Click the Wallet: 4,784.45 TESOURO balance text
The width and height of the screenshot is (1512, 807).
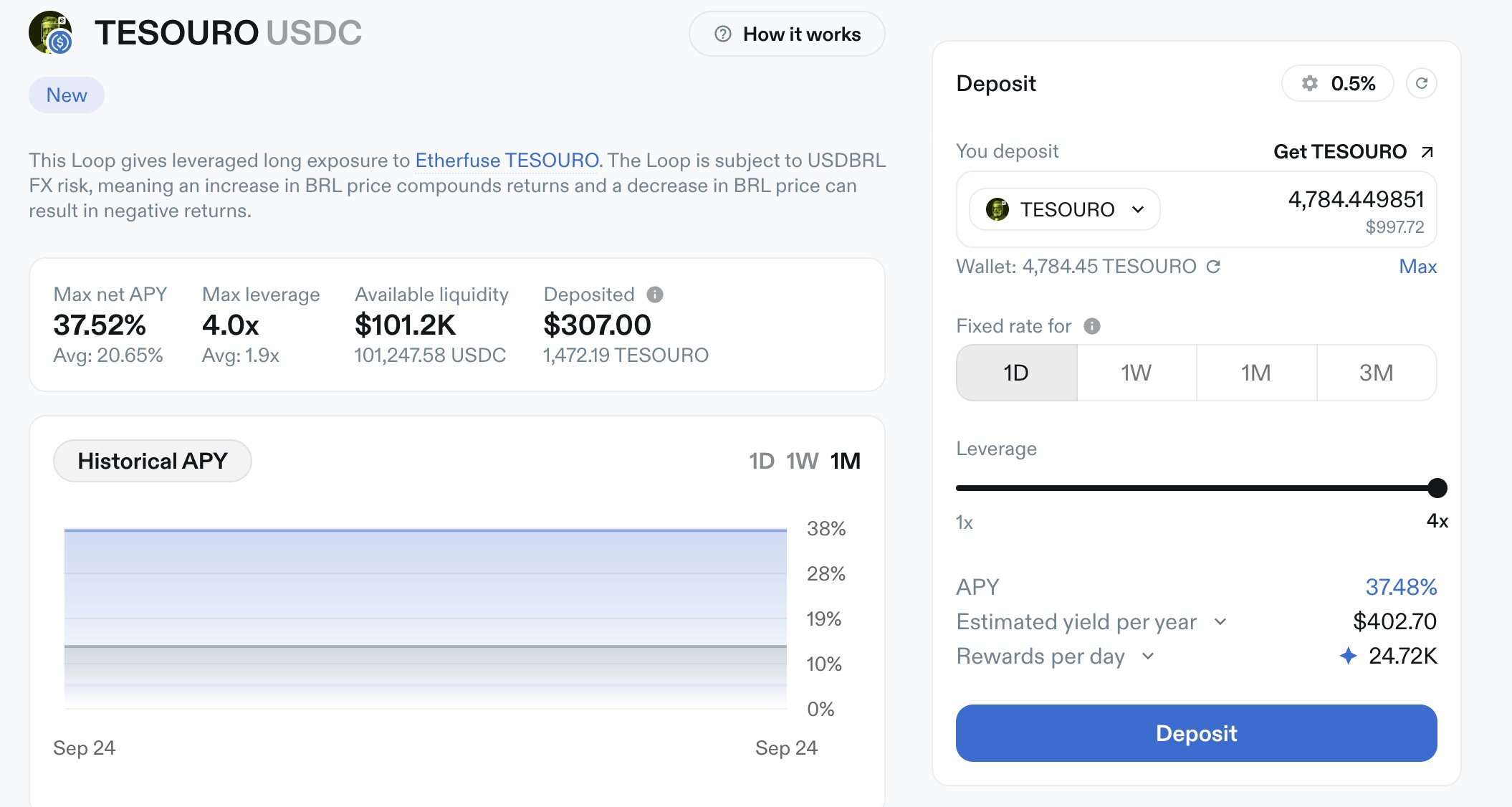tap(1076, 267)
